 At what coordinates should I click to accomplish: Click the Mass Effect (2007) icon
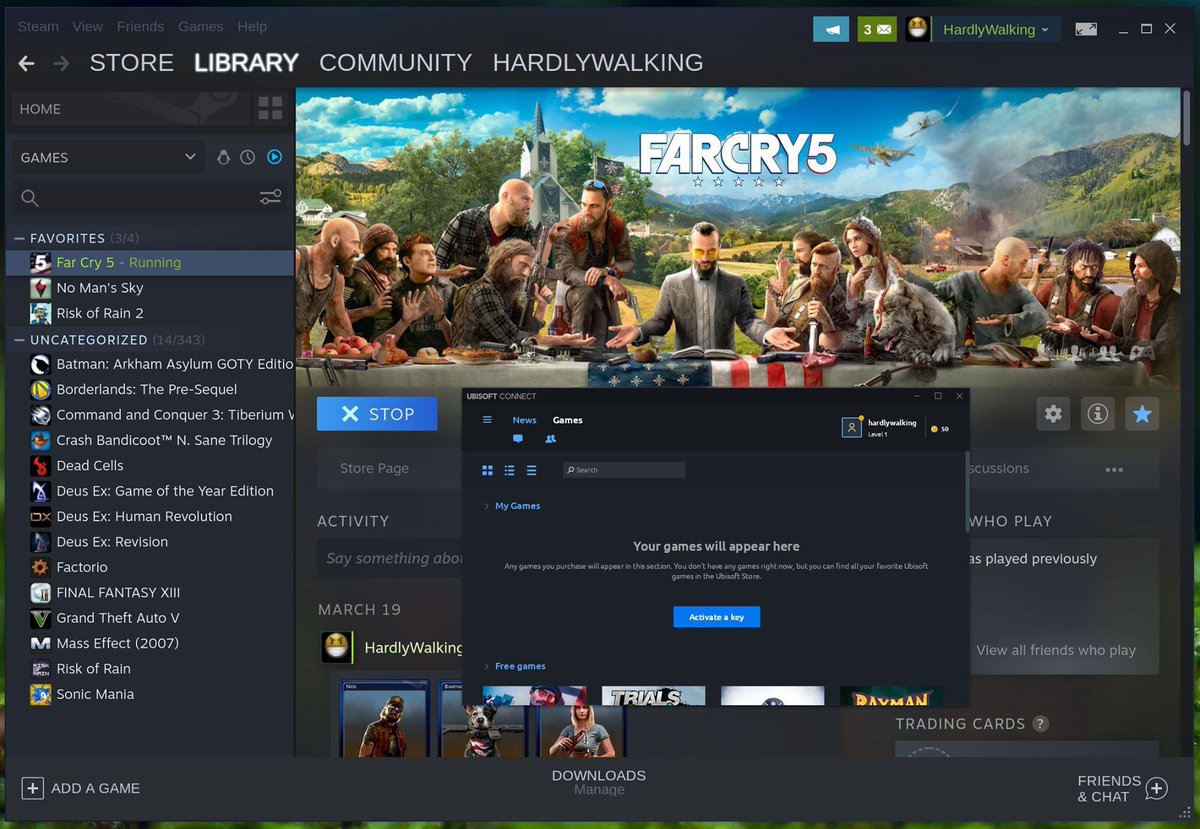click(x=40, y=643)
